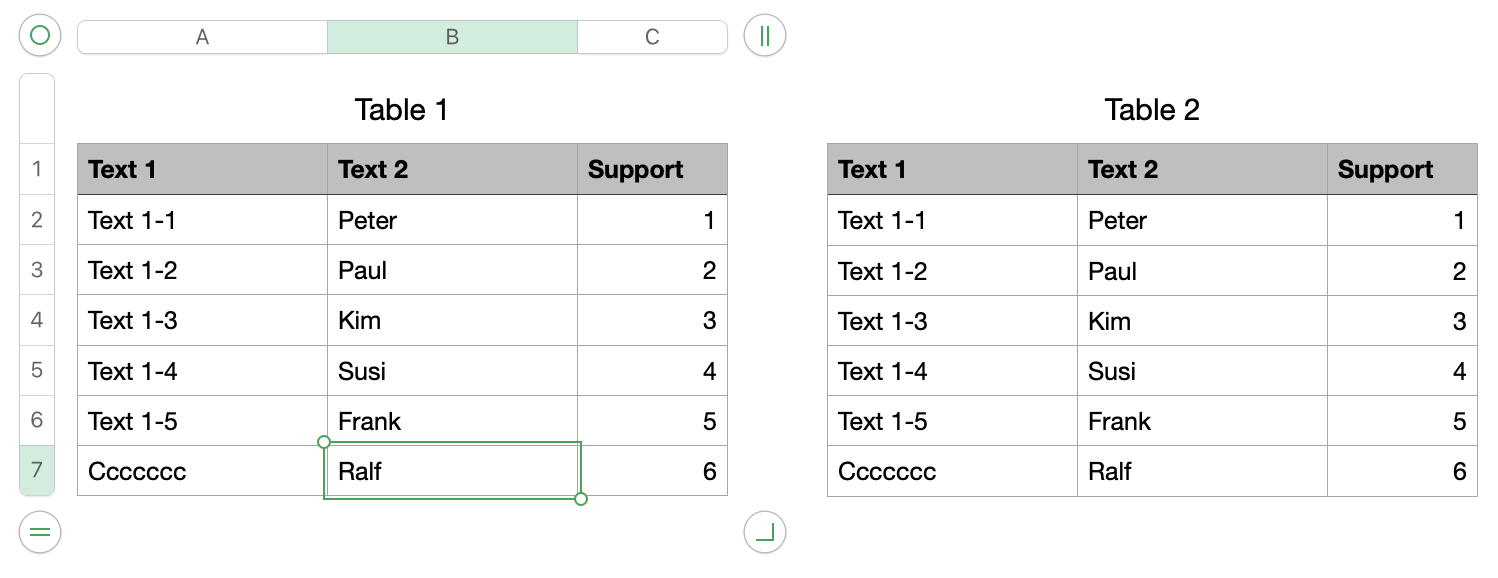
Task: Select the Frank cell in Table 2
Action: [1202, 421]
